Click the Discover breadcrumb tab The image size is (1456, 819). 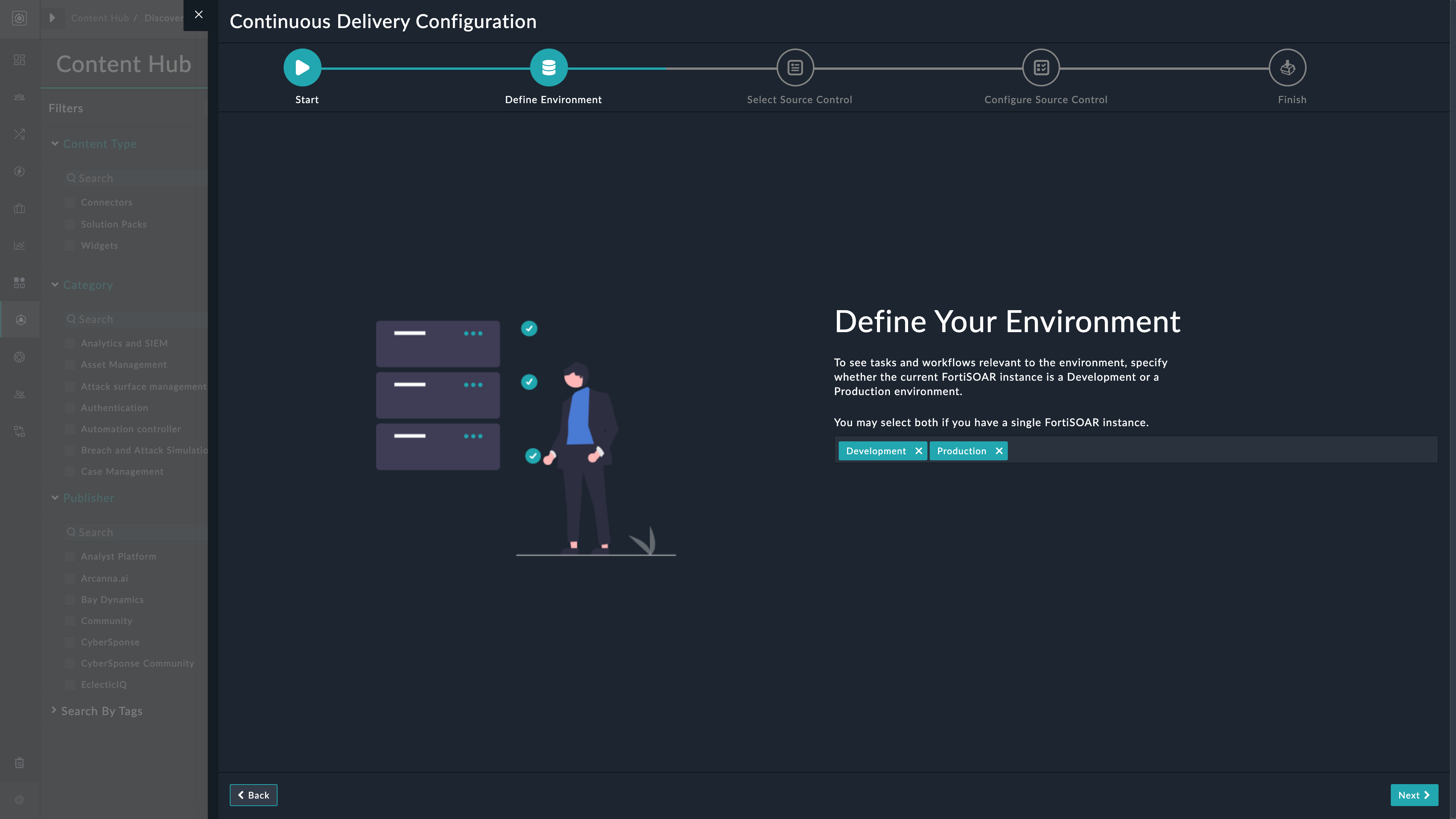163,18
